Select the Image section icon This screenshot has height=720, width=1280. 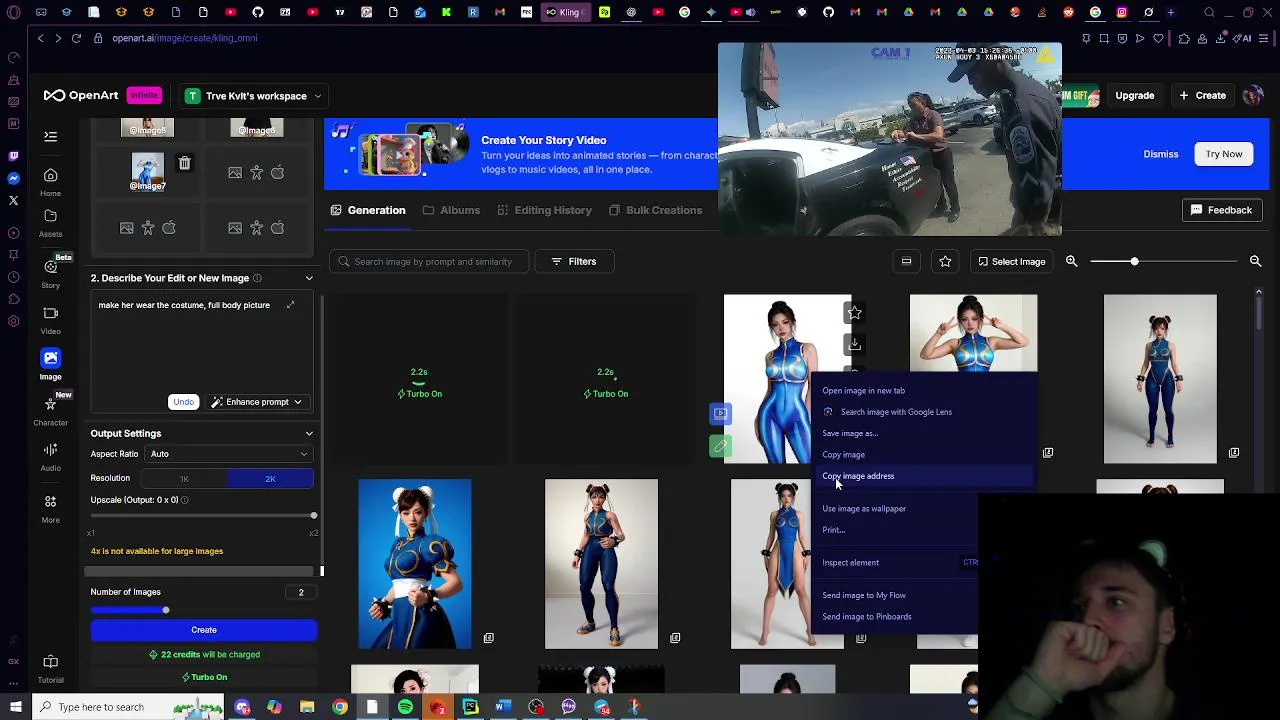pyautogui.click(x=50, y=358)
